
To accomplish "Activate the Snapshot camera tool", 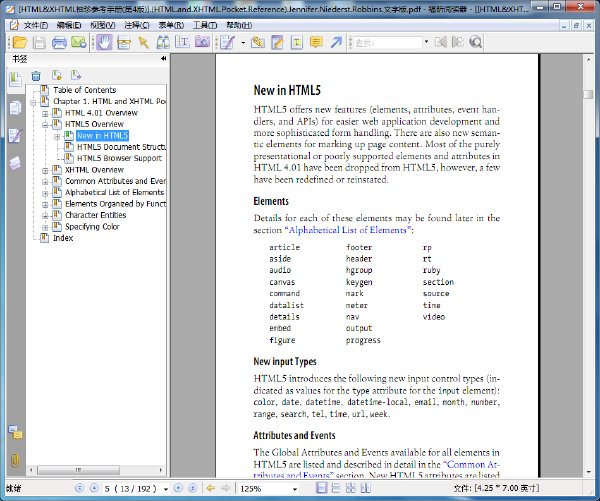I will (x=202, y=42).
